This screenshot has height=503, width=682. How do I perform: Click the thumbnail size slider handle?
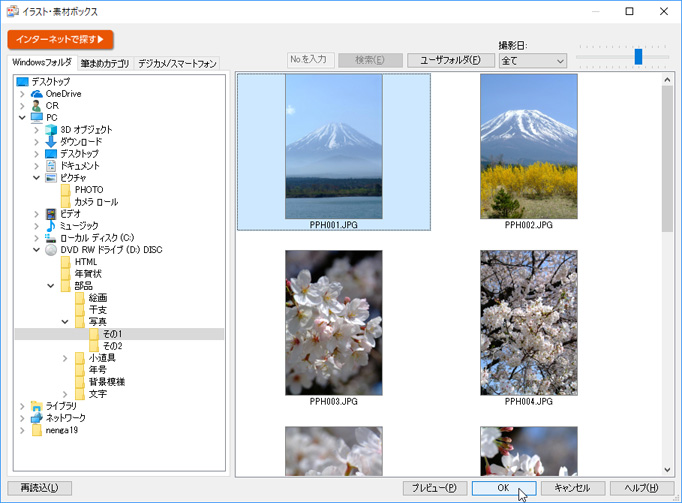coord(638,57)
